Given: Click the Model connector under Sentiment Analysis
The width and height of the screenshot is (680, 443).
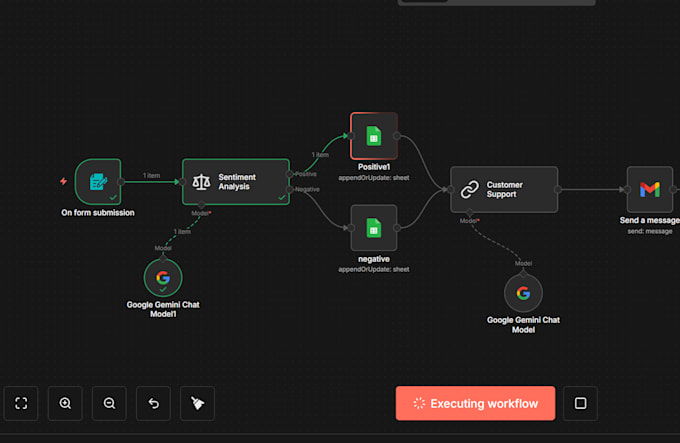Looking at the screenshot, I should [x=201, y=205].
